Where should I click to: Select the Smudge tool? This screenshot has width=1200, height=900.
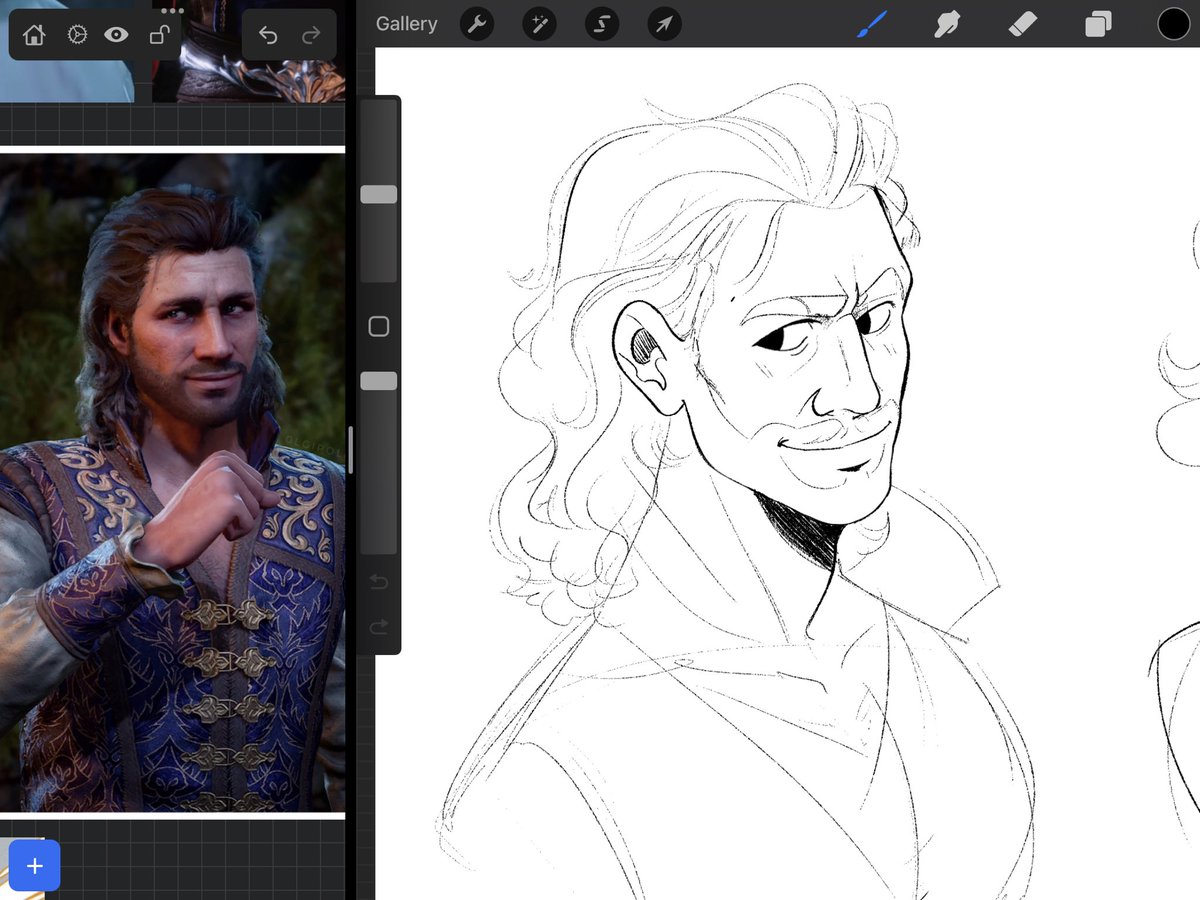click(947, 23)
